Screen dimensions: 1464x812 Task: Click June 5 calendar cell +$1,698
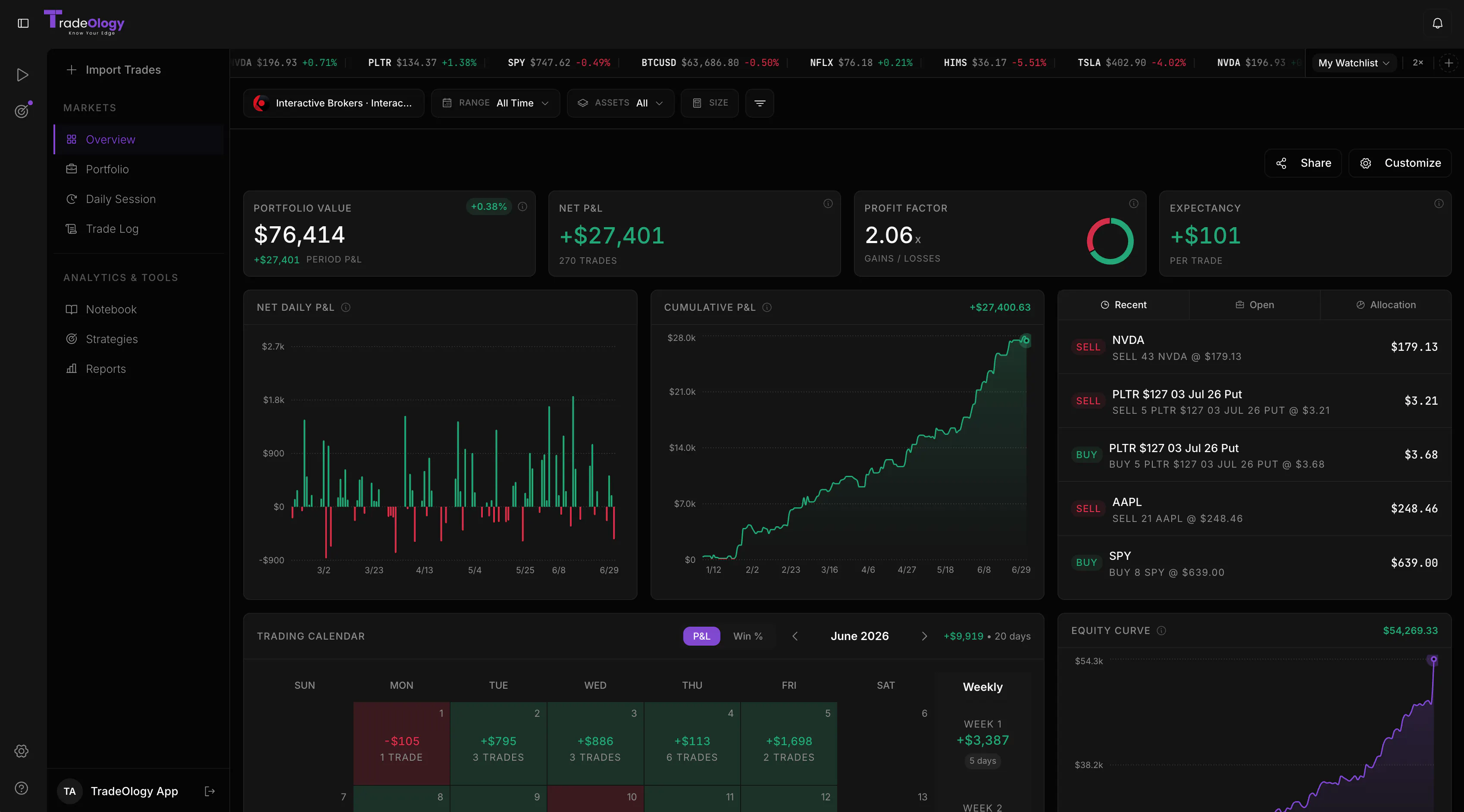tap(789, 744)
